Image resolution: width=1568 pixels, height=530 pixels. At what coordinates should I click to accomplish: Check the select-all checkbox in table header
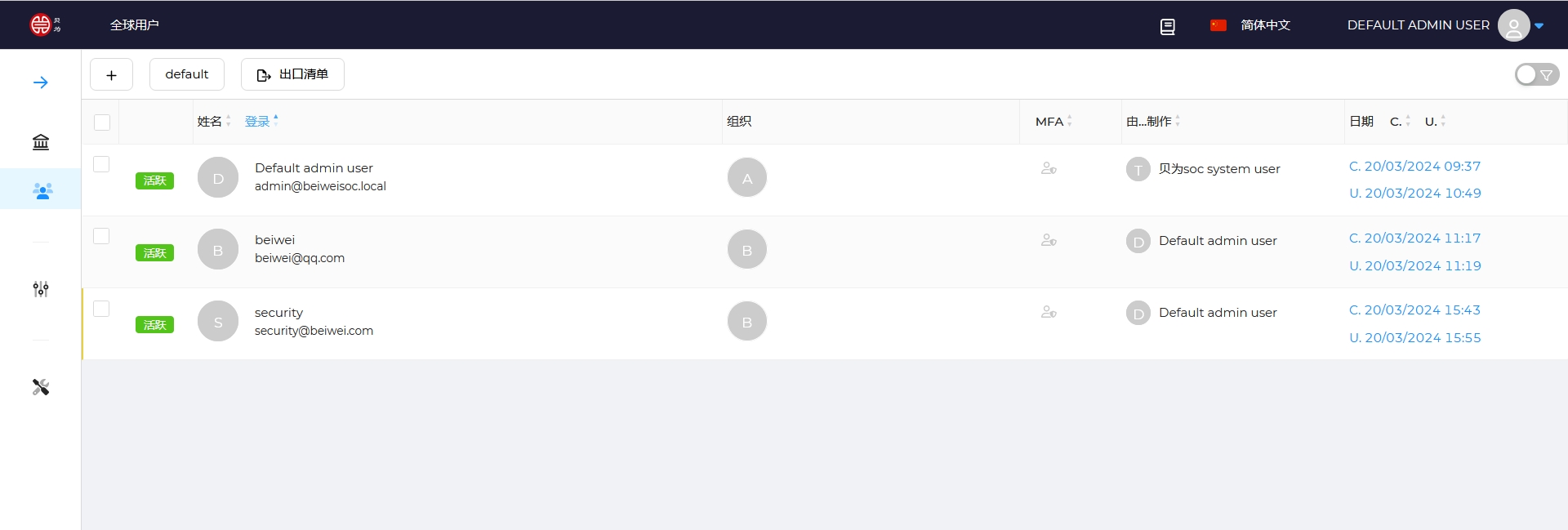tap(102, 122)
